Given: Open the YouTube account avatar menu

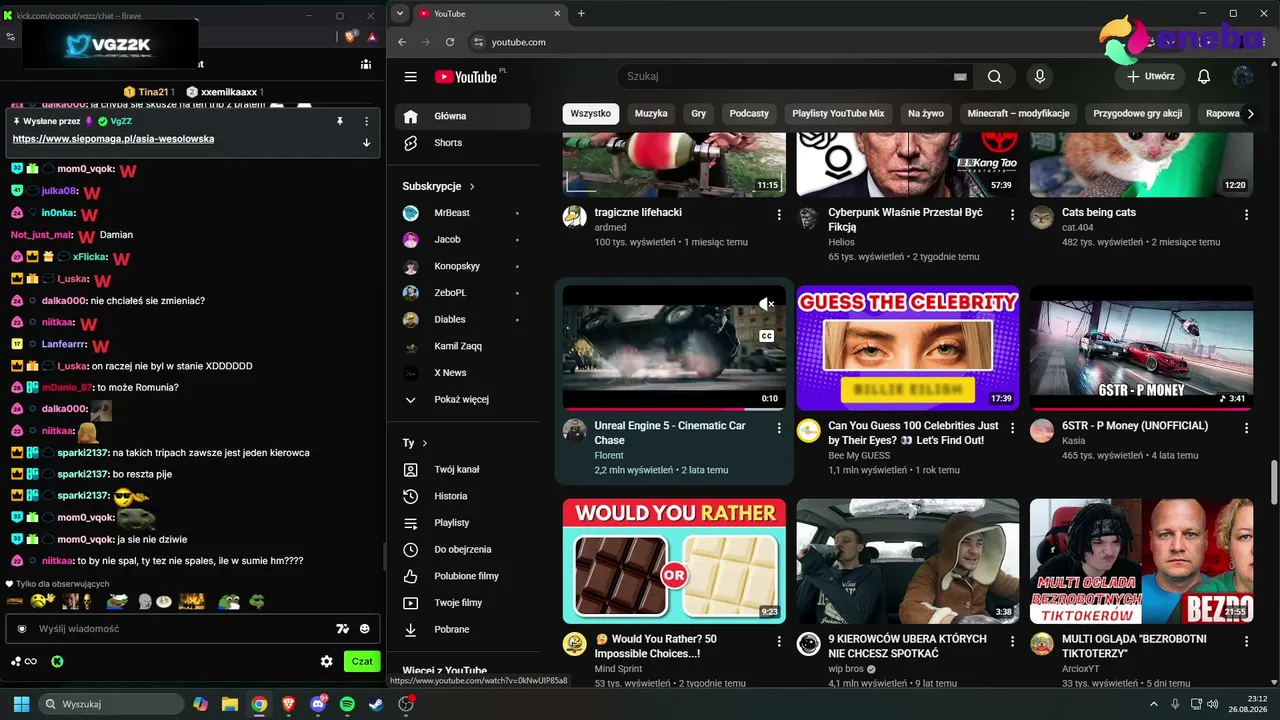Looking at the screenshot, I should [x=1243, y=77].
